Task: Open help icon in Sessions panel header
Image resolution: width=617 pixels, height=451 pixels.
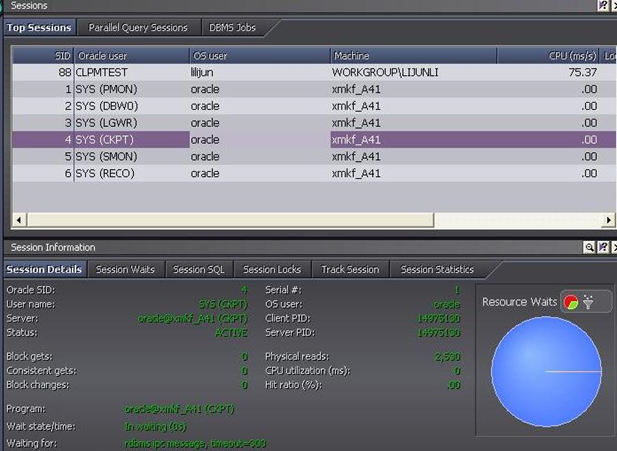Action: coord(603,5)
